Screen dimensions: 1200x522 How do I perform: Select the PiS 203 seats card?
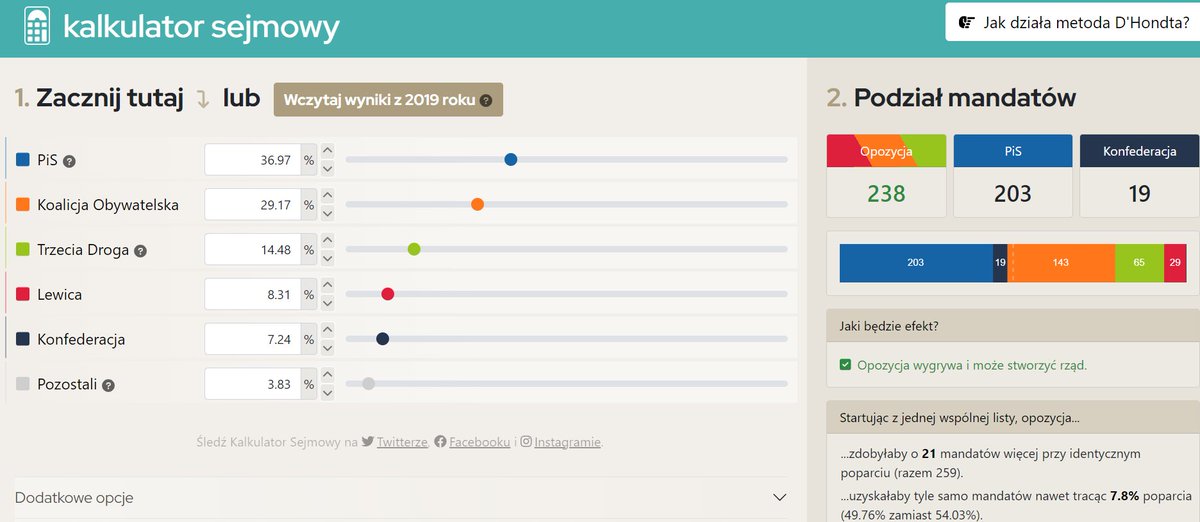tap(1012, 176)
